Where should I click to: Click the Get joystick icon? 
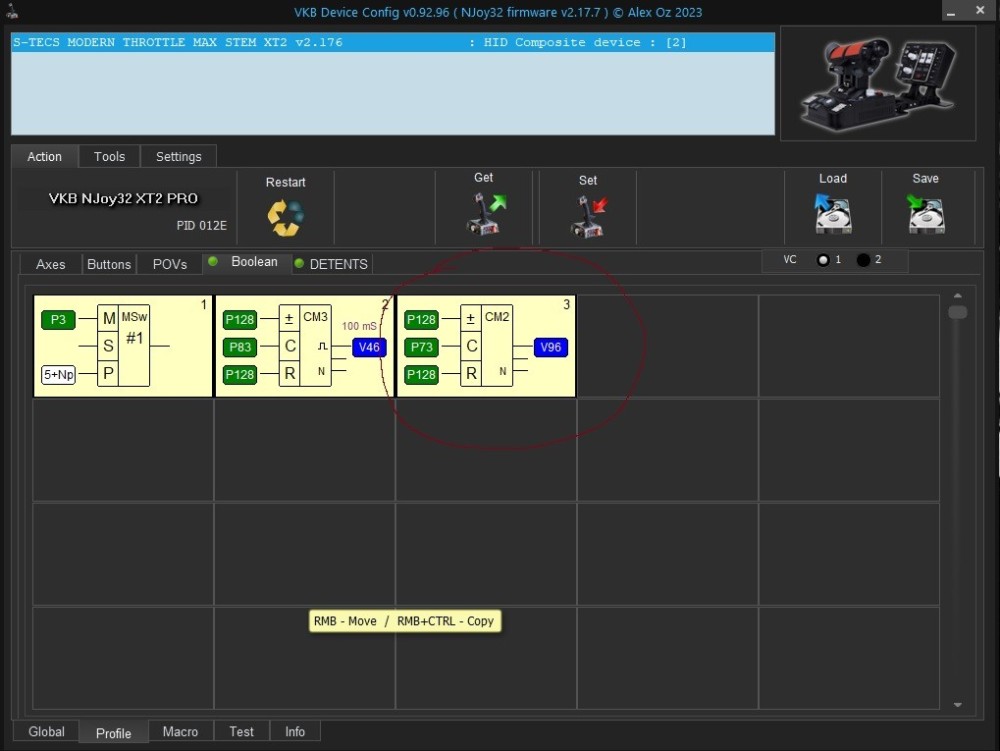486,214
